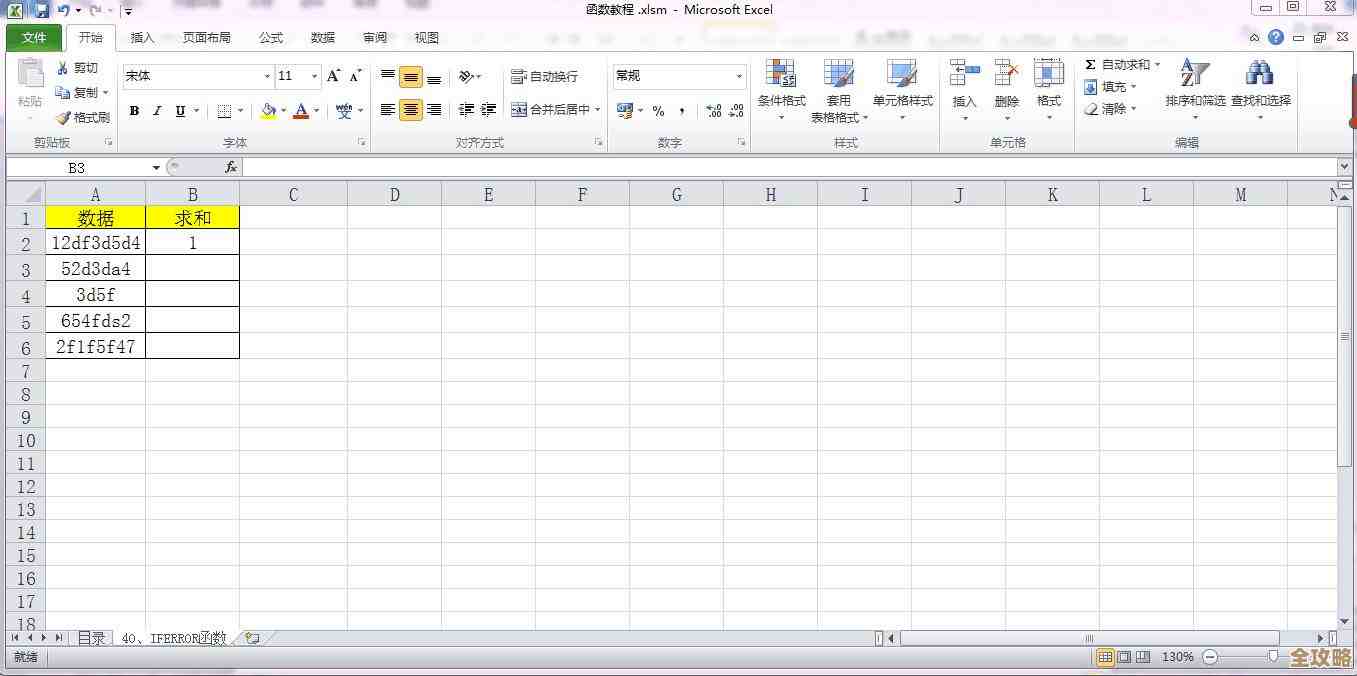Open the font name dropdown
This screenshot has height=676, width=1357.
266,76
